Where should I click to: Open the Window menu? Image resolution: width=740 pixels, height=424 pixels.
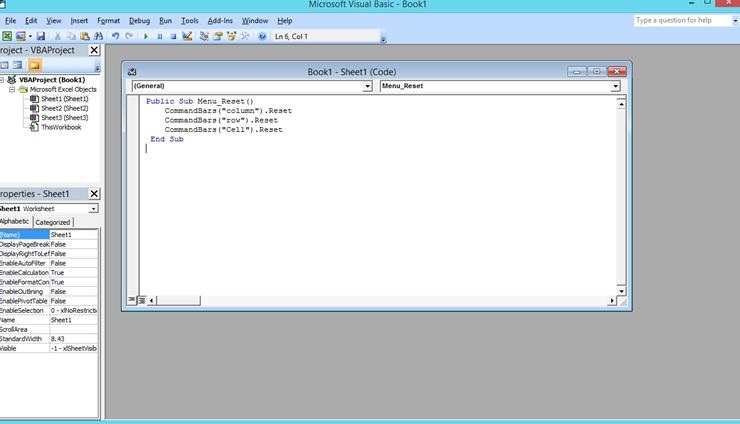click(x=255, y=21)
